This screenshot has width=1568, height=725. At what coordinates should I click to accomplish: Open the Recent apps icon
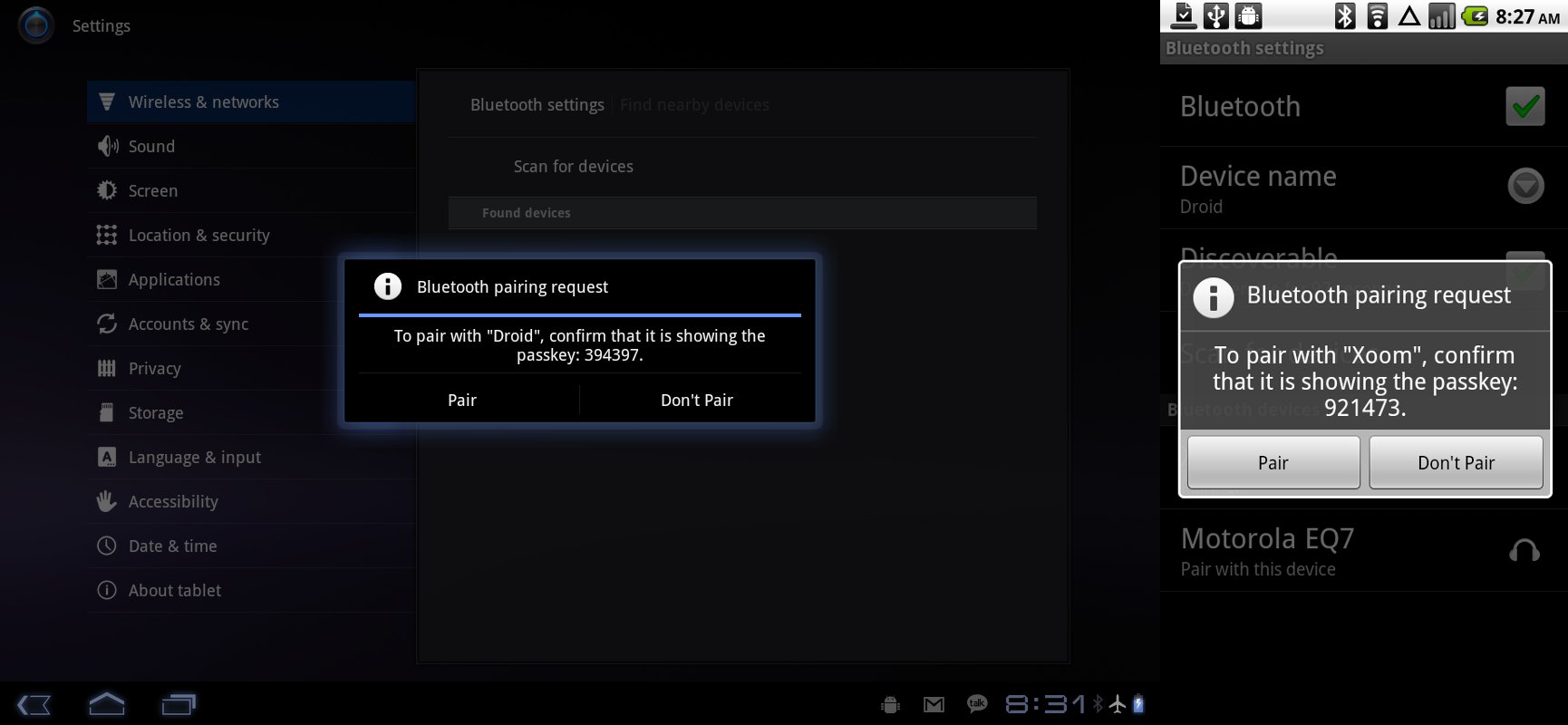(x=179, y=704)
